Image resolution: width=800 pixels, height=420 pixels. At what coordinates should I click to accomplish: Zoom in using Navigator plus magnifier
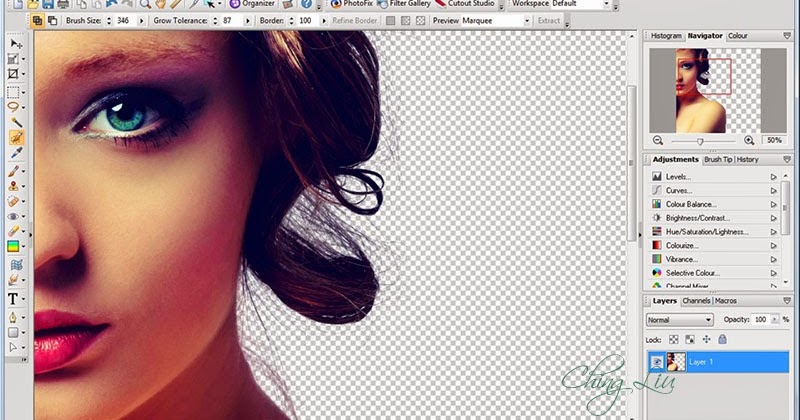[x=749, y=140]
